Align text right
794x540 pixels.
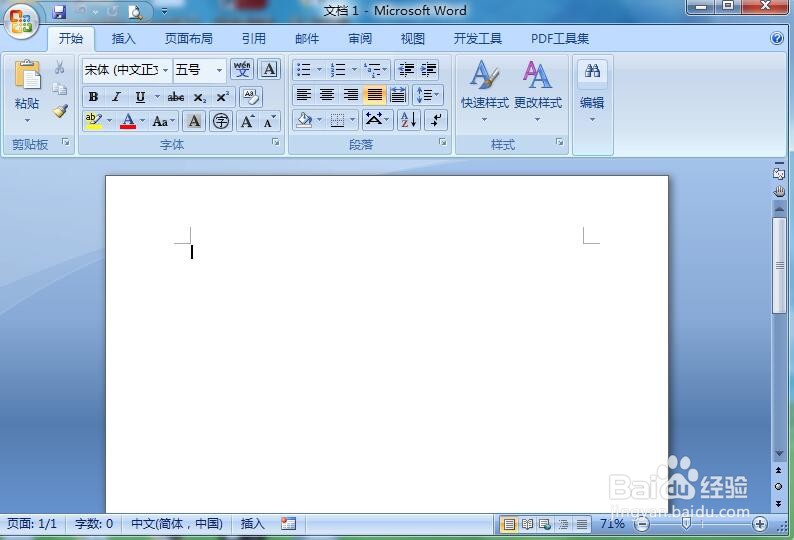350,95
